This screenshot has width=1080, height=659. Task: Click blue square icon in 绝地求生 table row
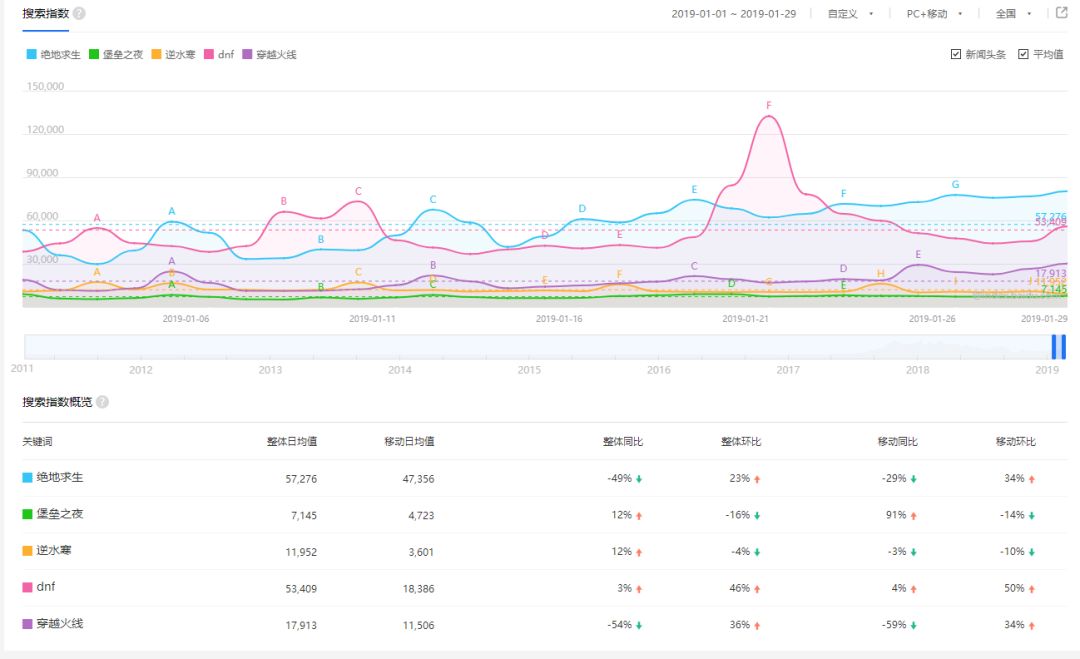pos(28,477)
